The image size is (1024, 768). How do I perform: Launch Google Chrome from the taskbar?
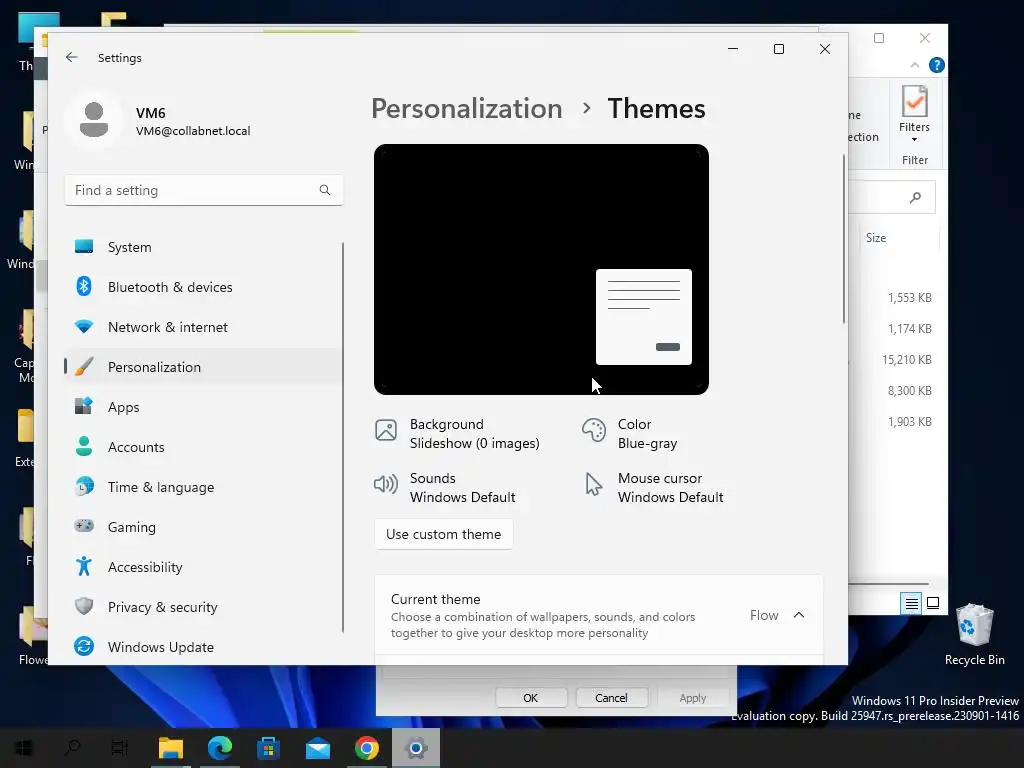pos(366,748)
